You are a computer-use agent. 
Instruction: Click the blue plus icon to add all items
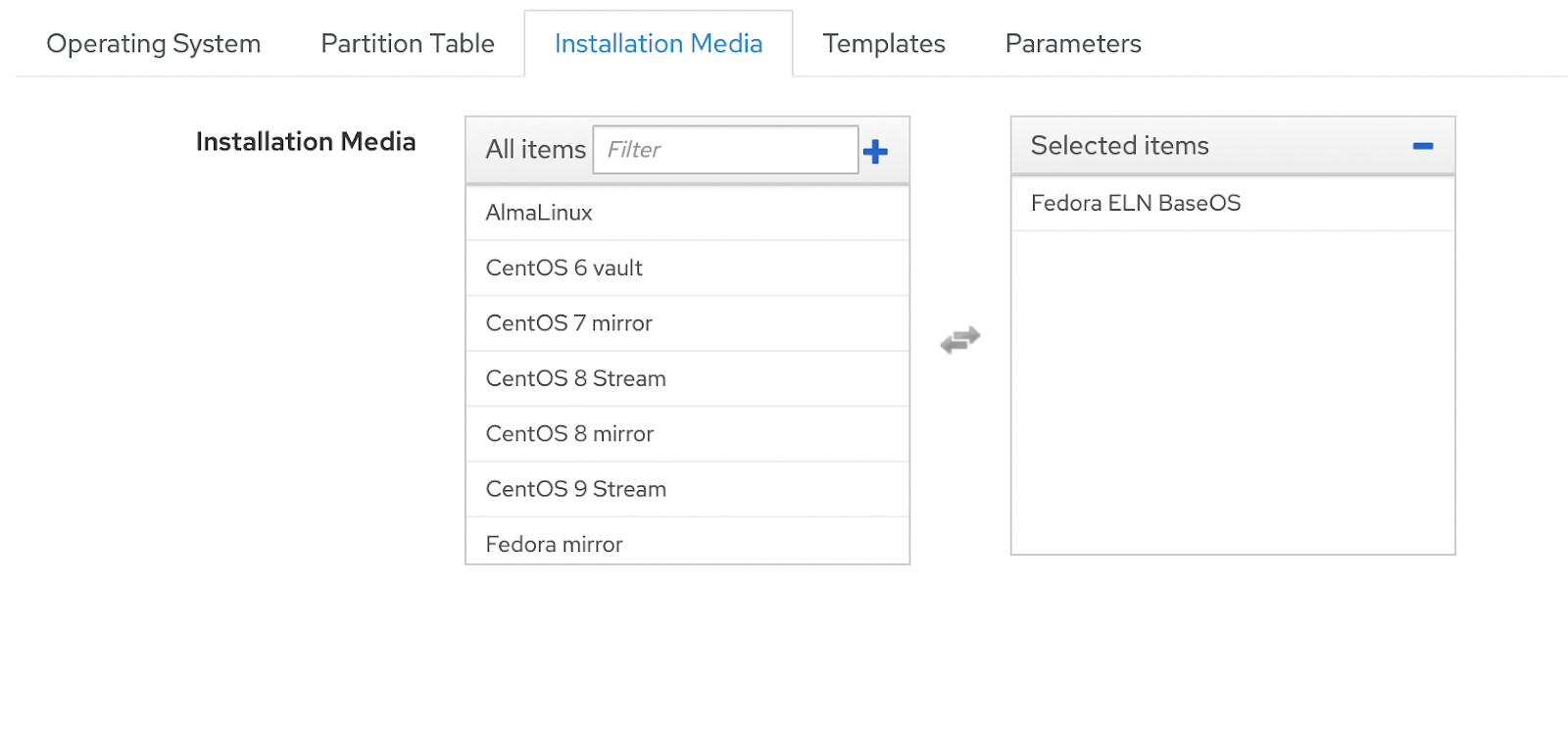pos(875,151)
